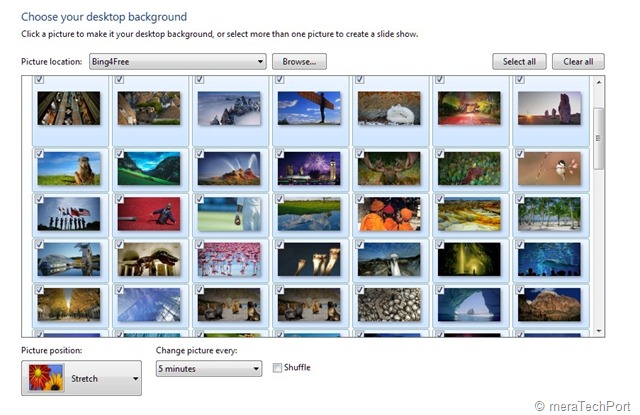Image resolution: width=640 pixels, height=415 pixels.
Task: Click the scrollbar down arrow
Action: point(598,331)
